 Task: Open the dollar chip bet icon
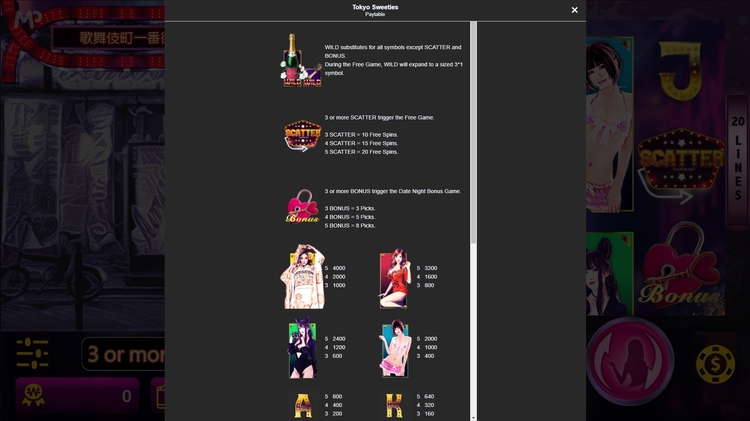click(715, 364)
